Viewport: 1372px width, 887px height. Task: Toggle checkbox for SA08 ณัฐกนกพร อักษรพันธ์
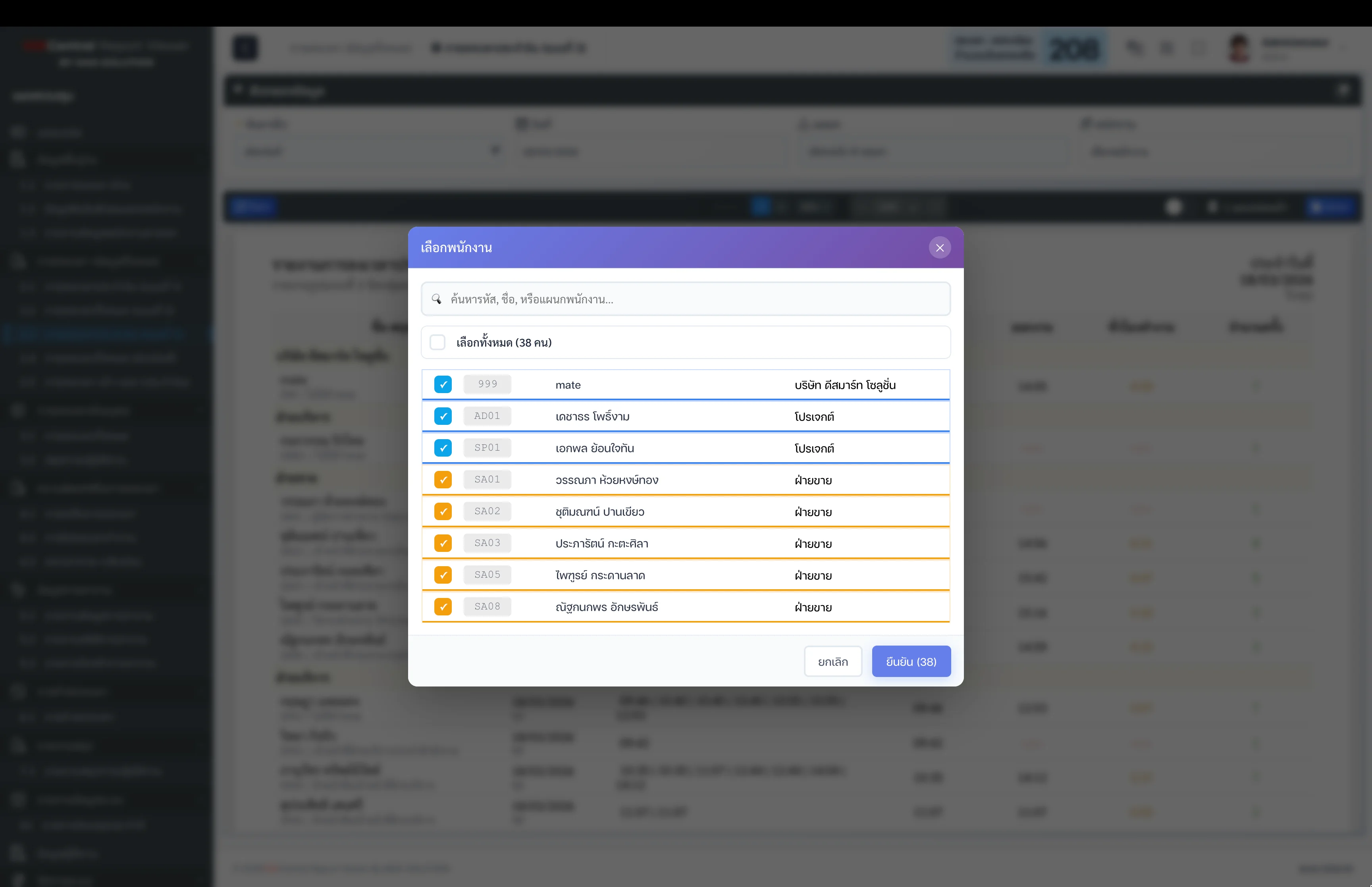(443, 607)
